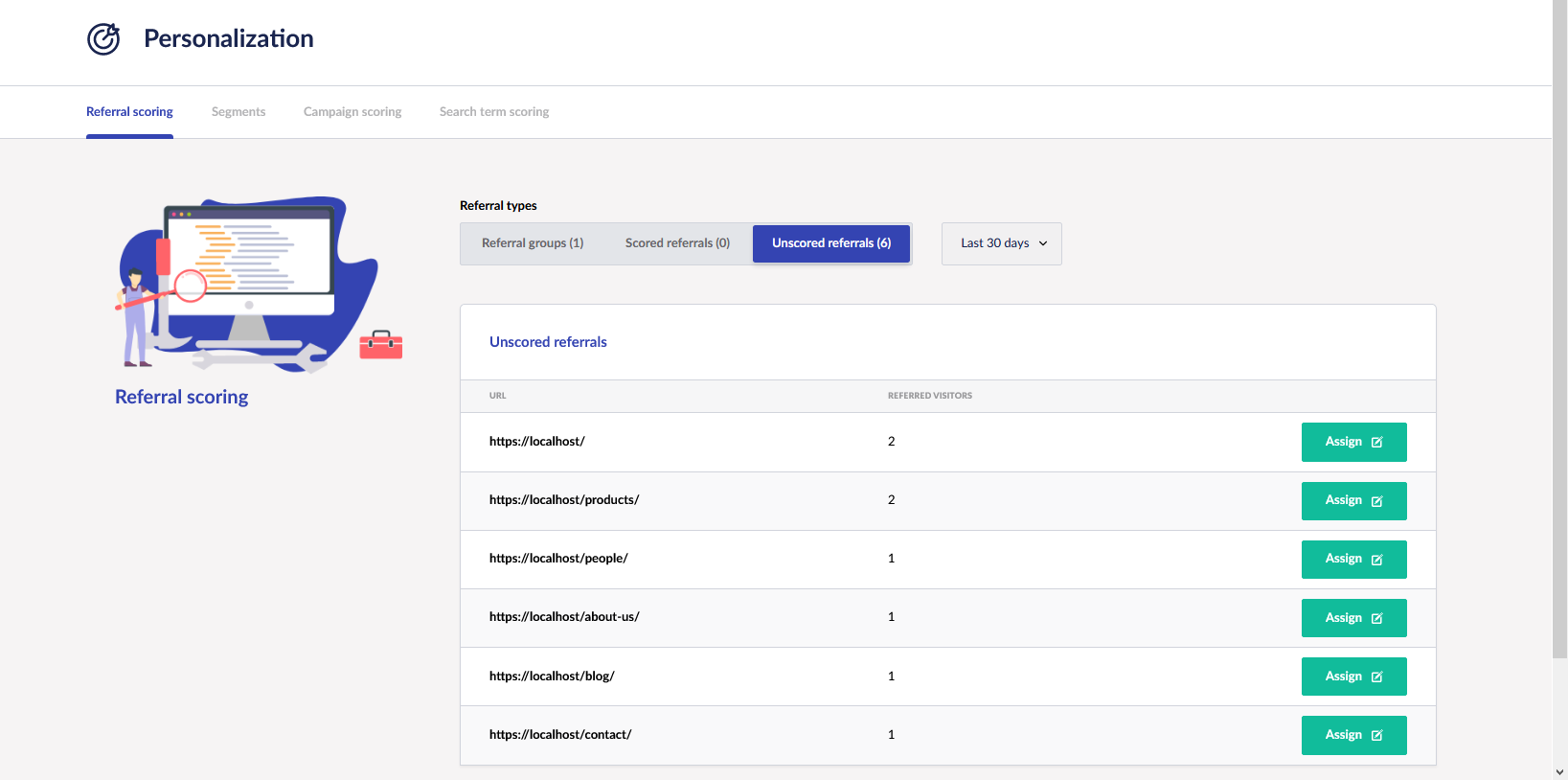
Task: Open the Segments tab
Action: click(239, 112)
